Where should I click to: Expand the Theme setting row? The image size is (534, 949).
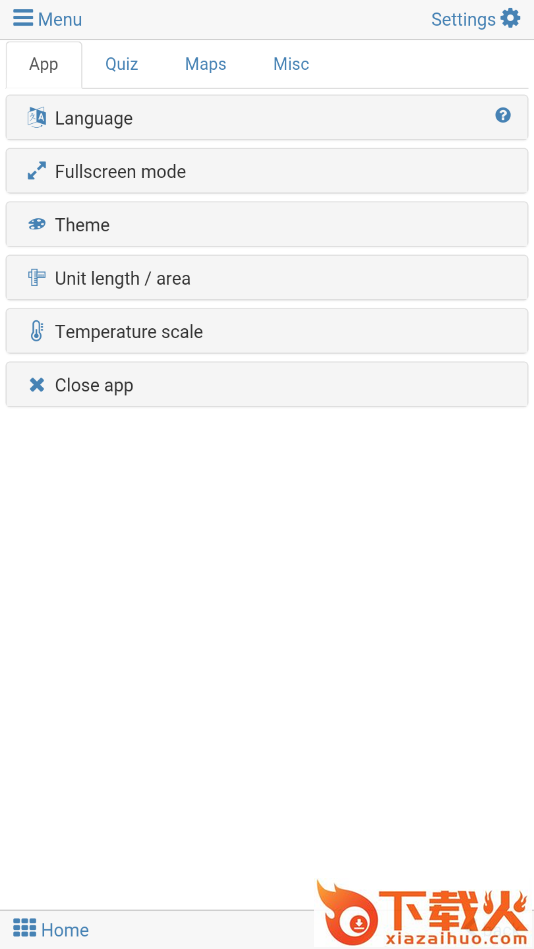tap(267, 225)
